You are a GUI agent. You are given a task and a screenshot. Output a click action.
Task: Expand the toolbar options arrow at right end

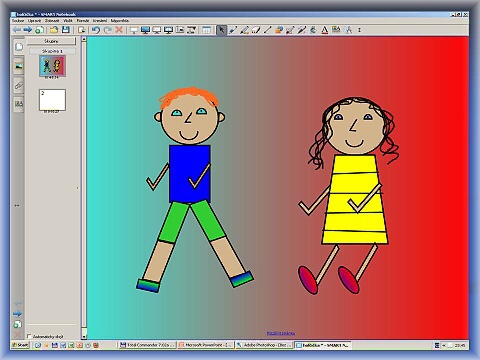pyautogui.click(x=359, y=30)
